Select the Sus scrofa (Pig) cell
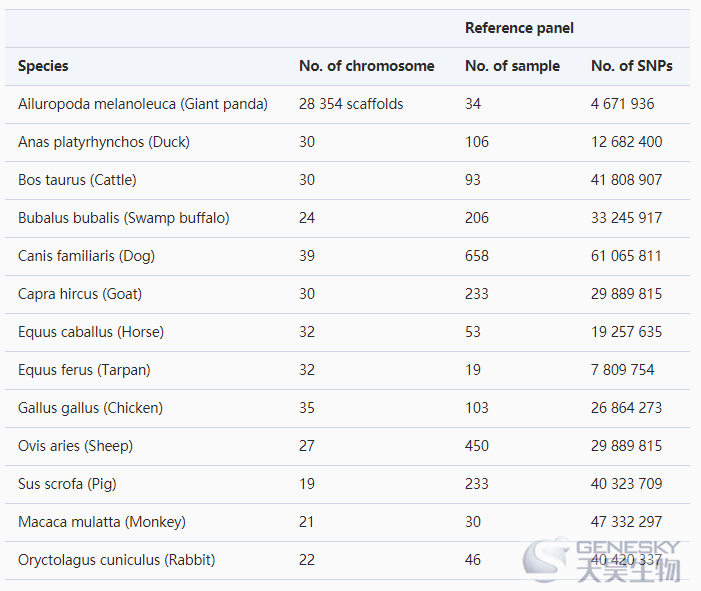701x591 pixels. pyautogui.click(x=67, y=484)
